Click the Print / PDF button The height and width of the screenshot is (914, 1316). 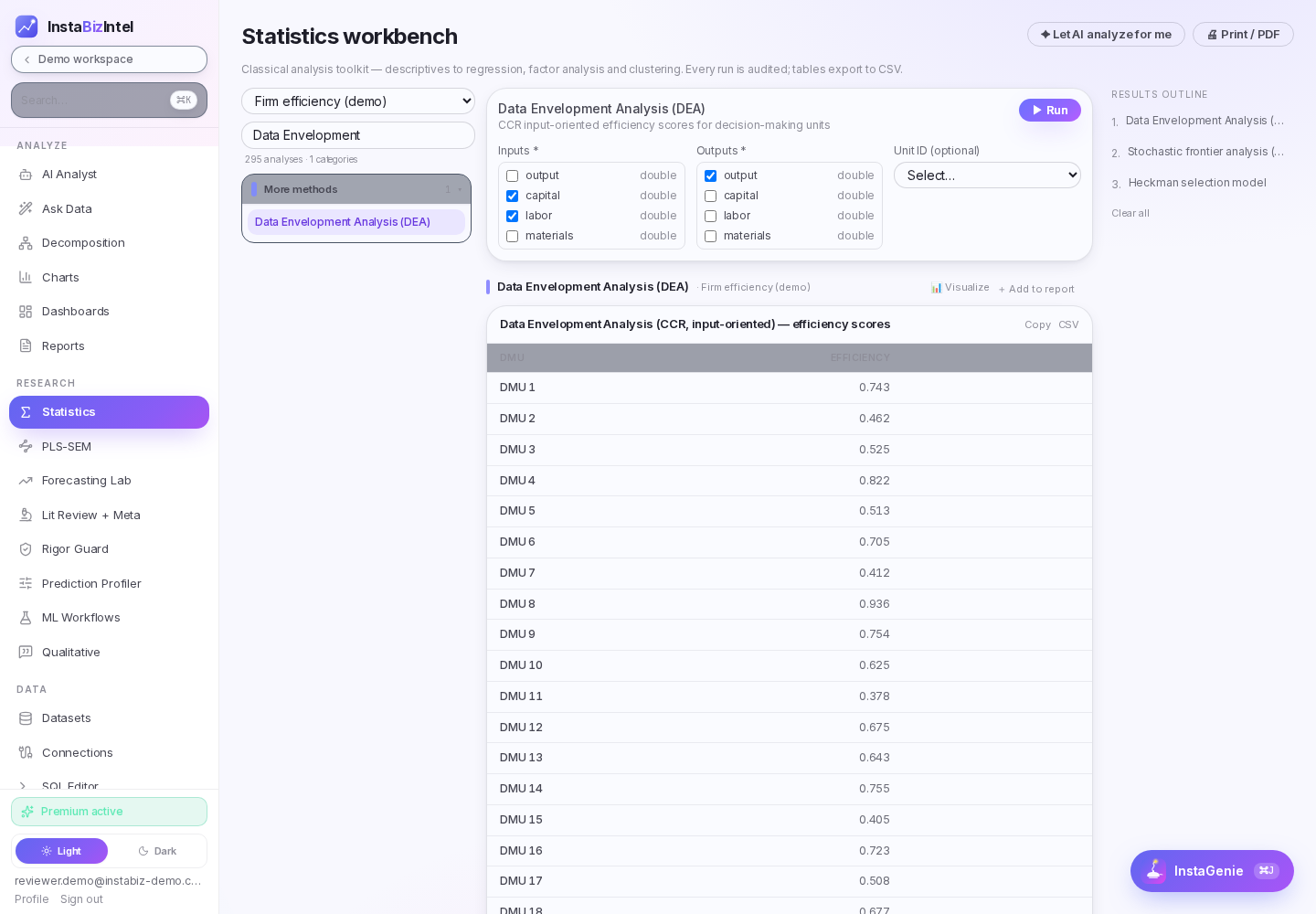pyautogui.click(x=1243, y=35)
